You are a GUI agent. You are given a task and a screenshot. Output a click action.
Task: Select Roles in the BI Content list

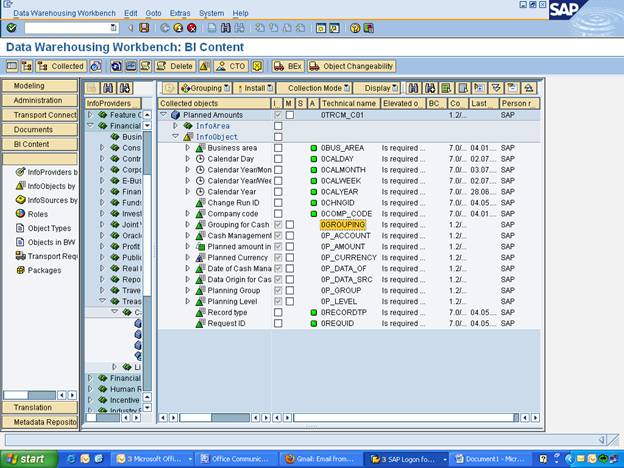(x=32, y=214)
